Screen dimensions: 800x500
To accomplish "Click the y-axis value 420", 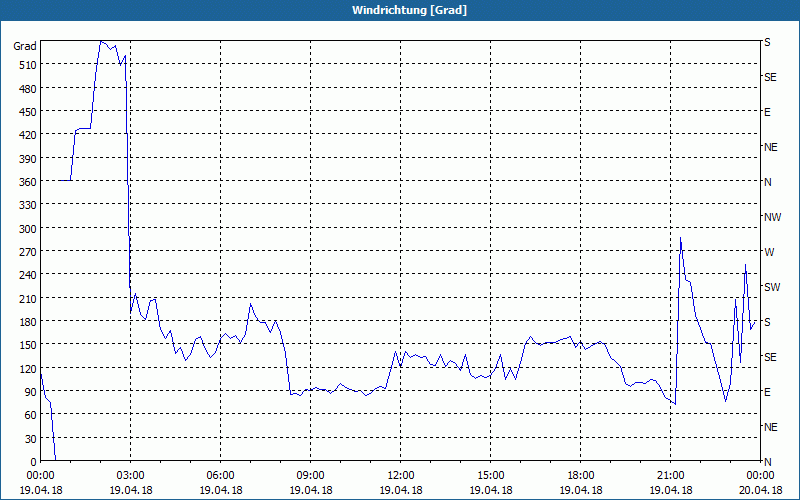I will 27,135.
